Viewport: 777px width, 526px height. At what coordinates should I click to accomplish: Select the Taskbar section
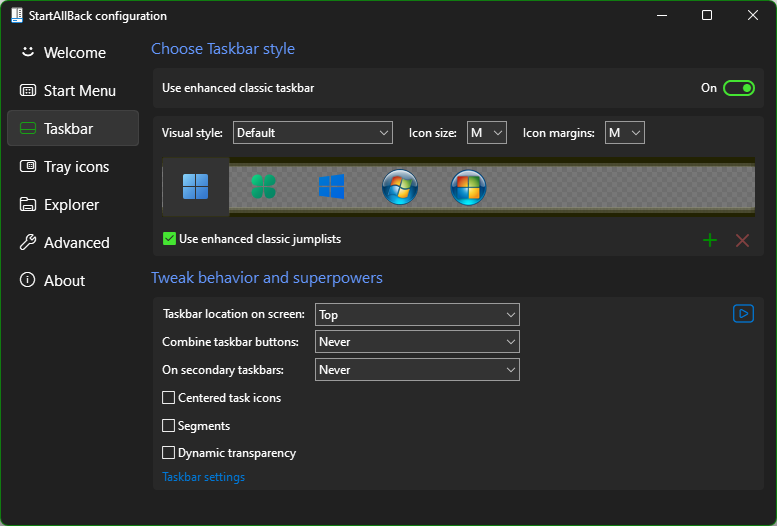(73, 128)
